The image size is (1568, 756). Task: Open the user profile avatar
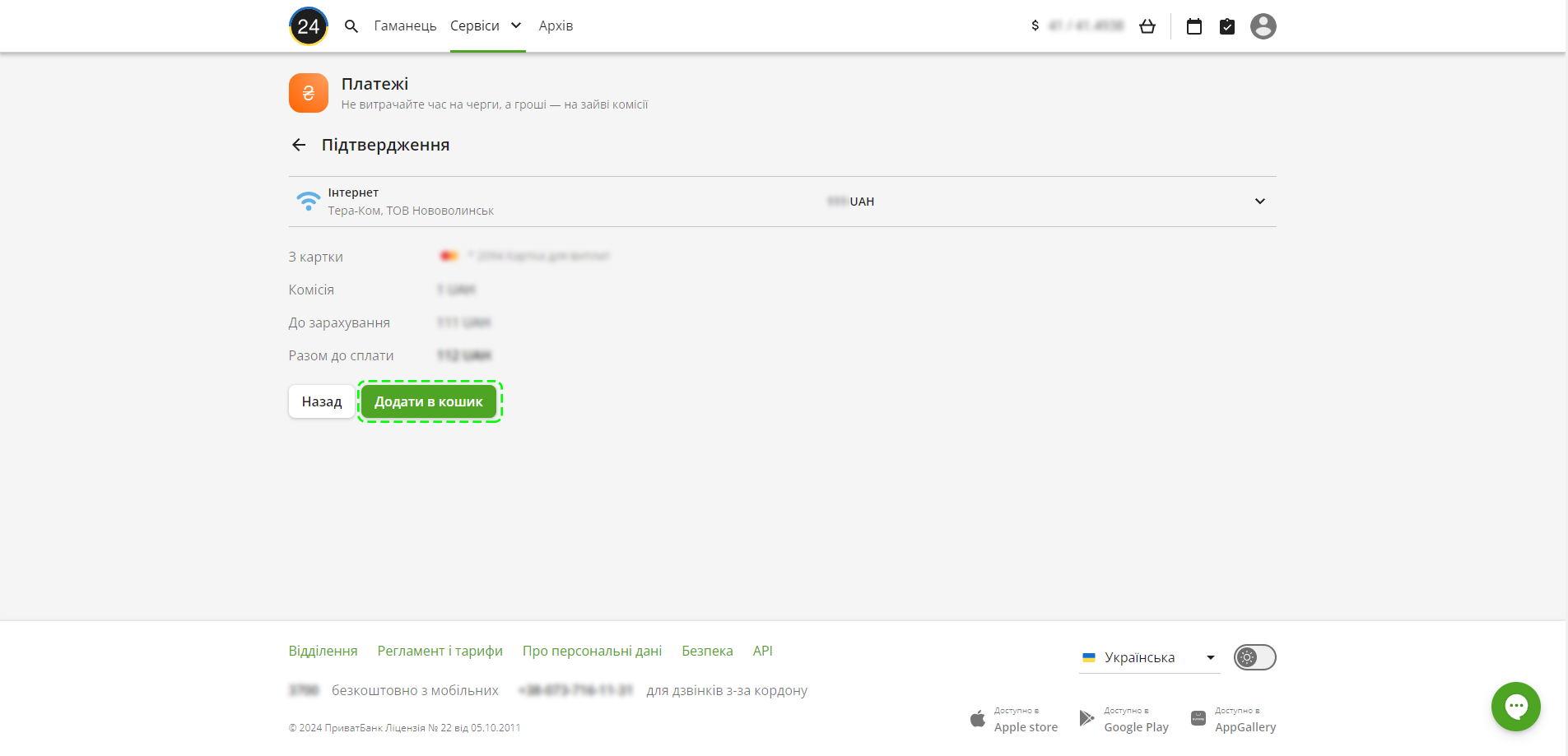tap(1263, 26)
